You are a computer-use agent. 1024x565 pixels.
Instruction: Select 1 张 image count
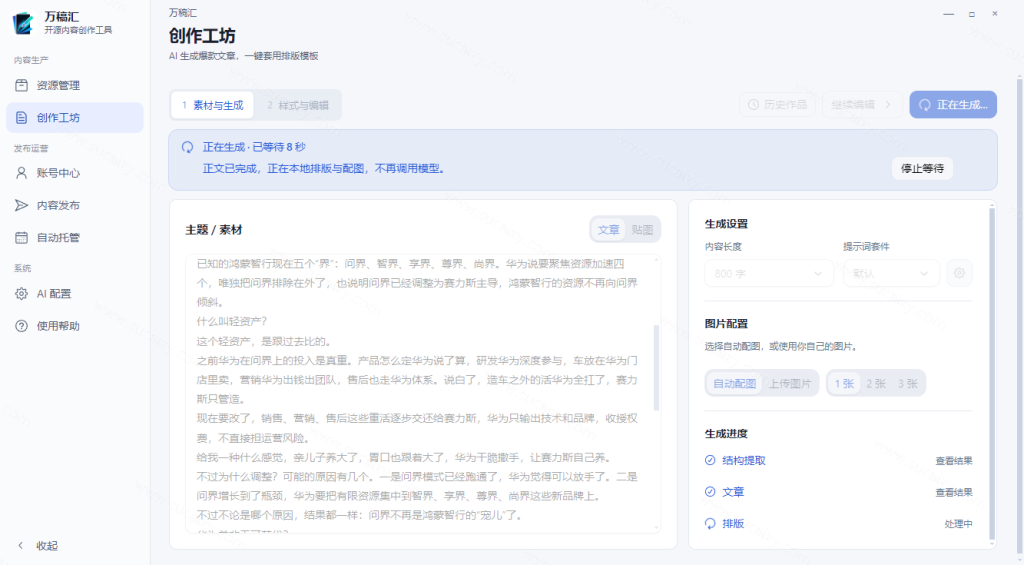click(844, 383)
